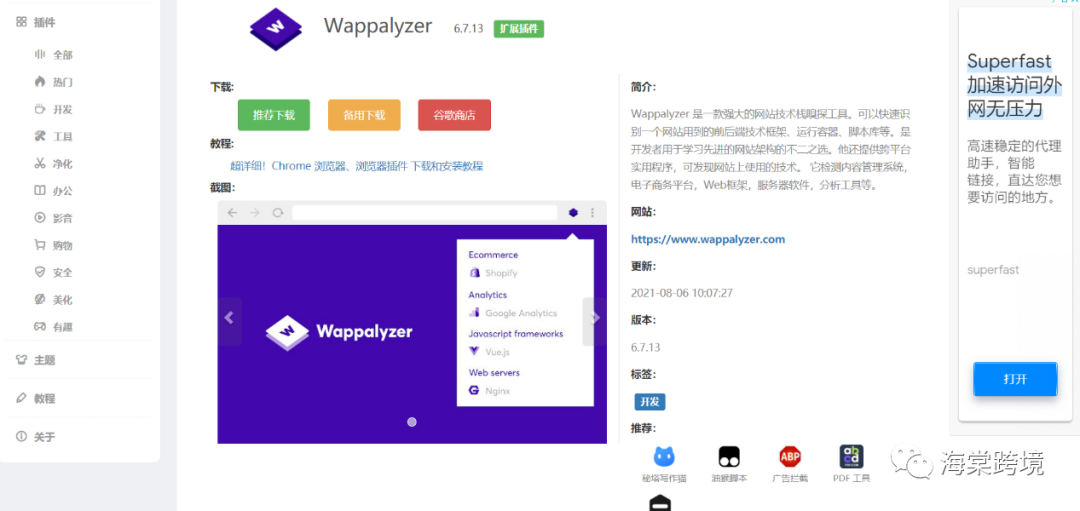This screenshot has height=511, width=1080.
Task: Click the Wappalyzer title heading
Action: click(x=377, y=25)
